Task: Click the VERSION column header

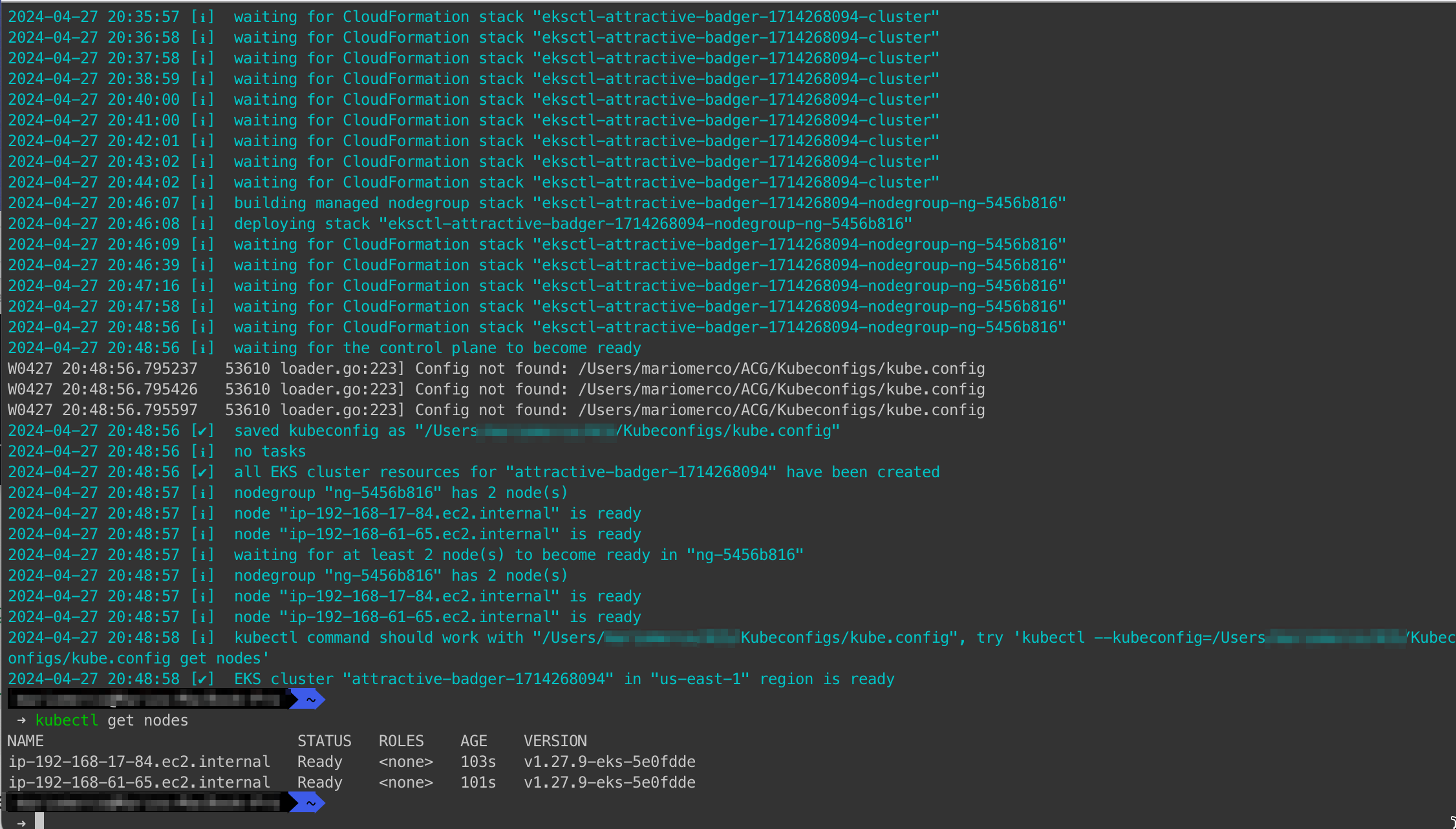Action: (555, 741)
